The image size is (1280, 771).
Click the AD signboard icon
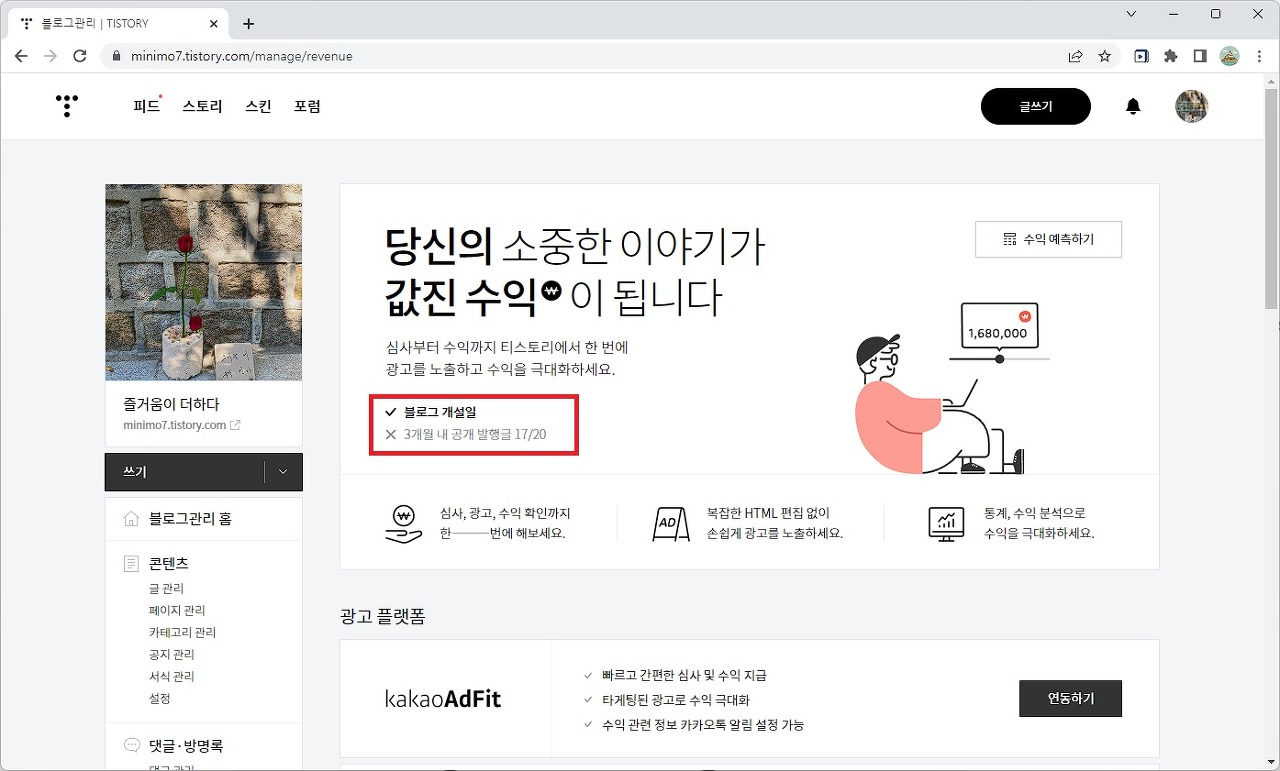tap(670, 523)
